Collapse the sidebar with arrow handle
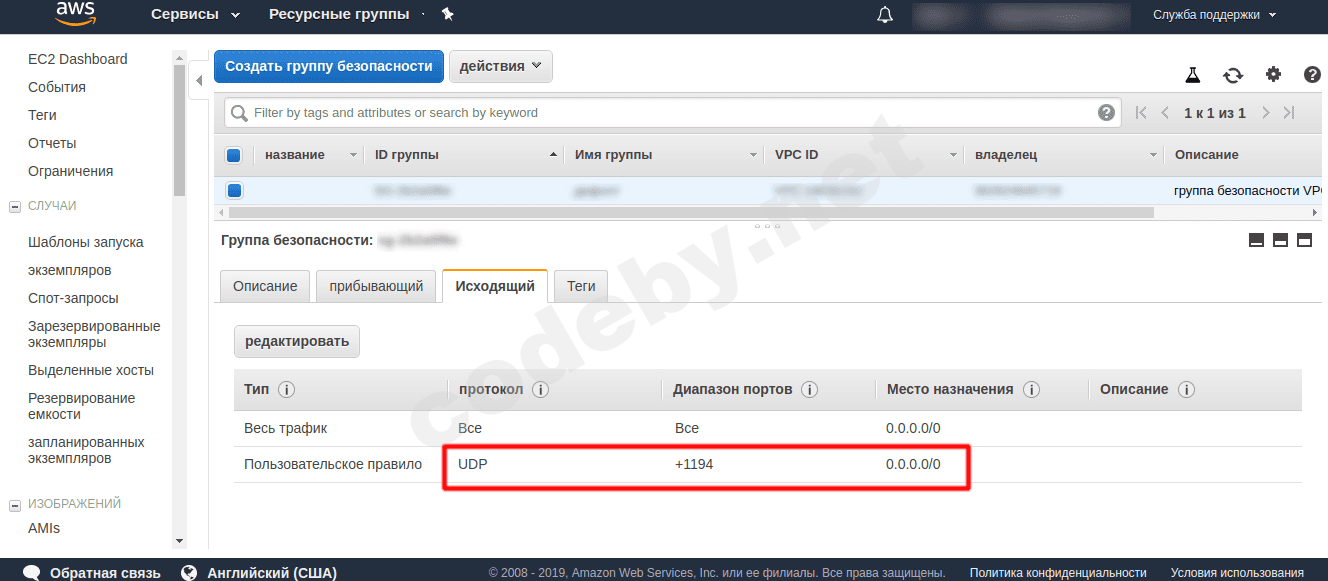1328x581 pixels. [x=199, y=81]
